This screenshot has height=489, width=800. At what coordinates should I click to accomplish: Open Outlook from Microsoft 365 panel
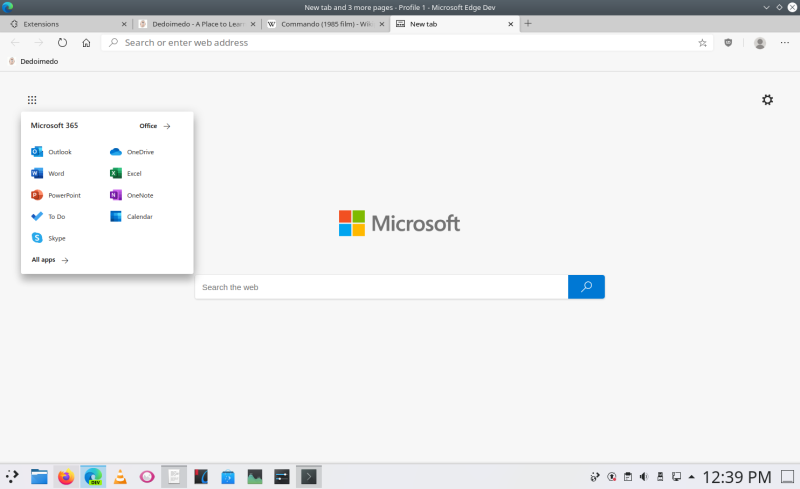pyautogui.click(x=51, y=152)
